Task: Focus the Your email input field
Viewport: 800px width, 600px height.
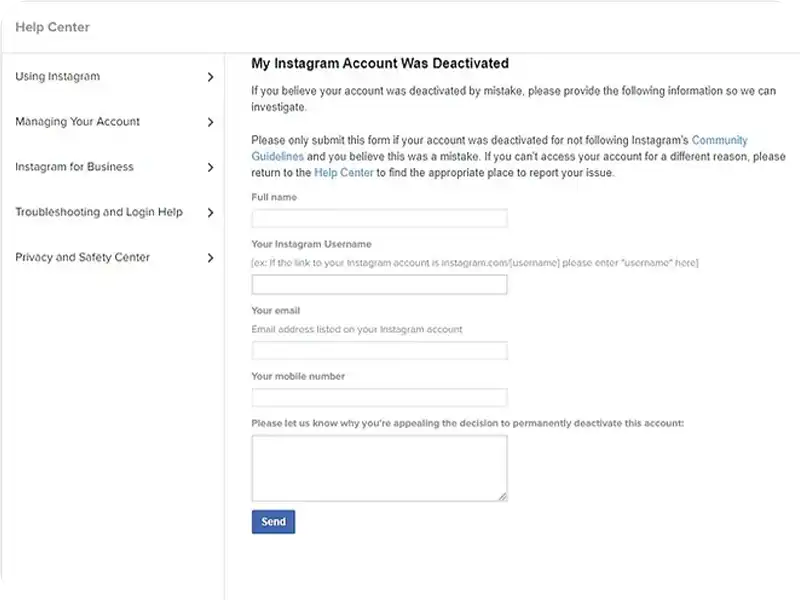Action: point(380,351)
